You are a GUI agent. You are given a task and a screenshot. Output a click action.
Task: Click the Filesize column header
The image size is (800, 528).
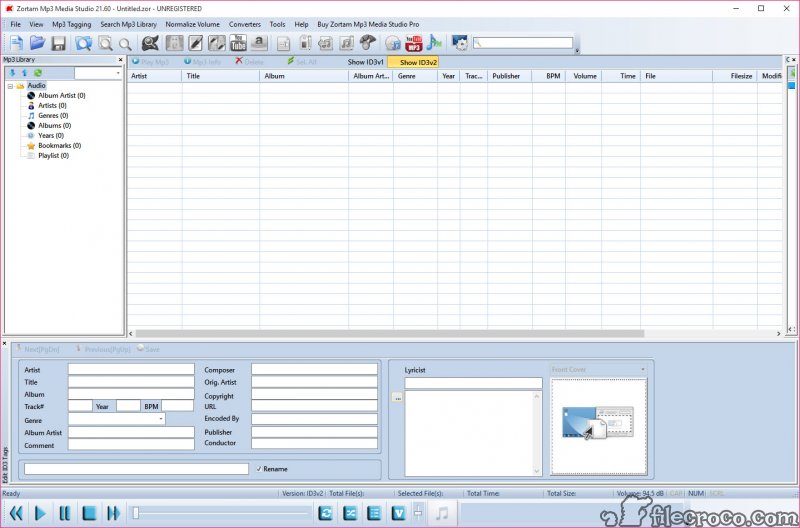(735, 76)
